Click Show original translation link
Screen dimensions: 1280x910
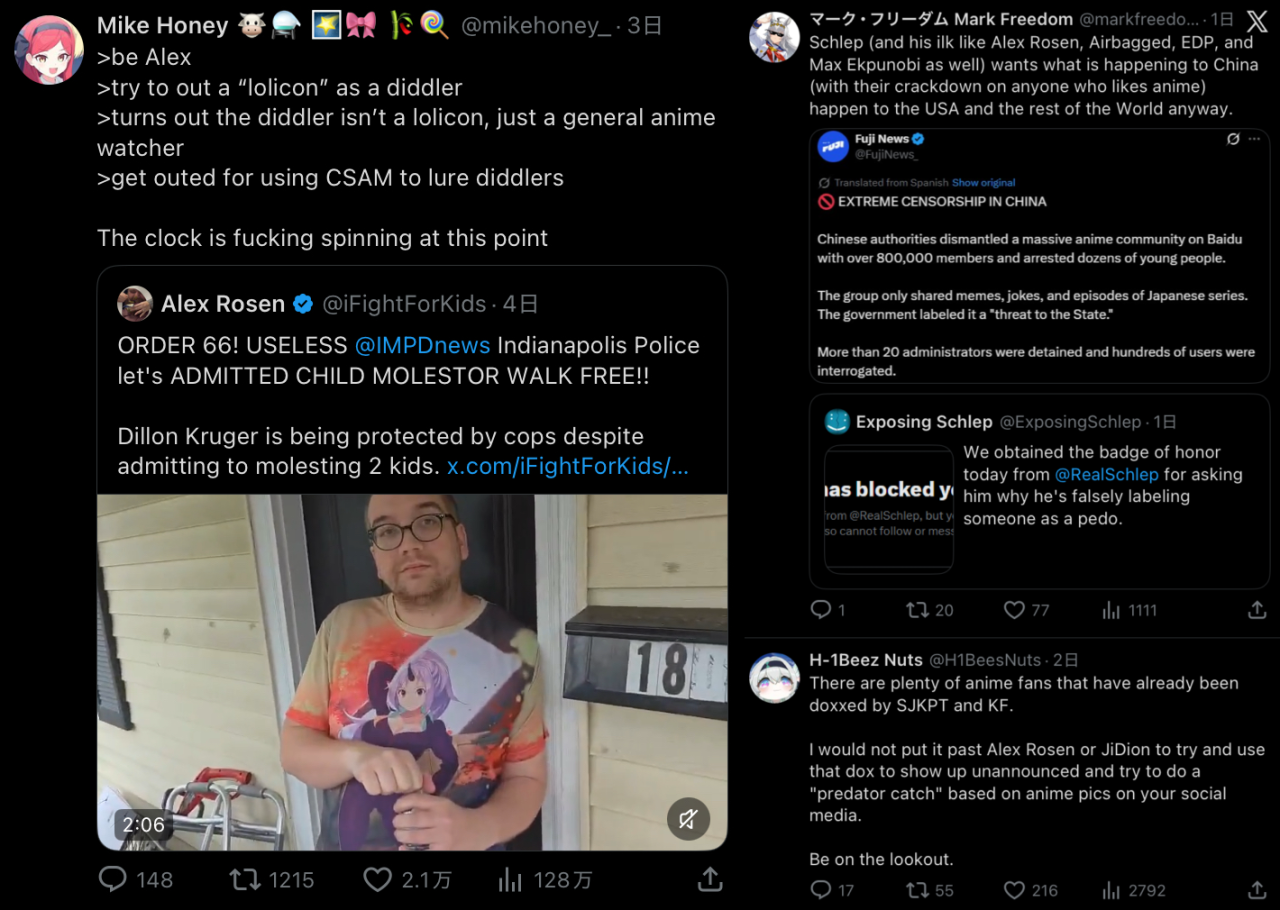click(x=983, y=183)
